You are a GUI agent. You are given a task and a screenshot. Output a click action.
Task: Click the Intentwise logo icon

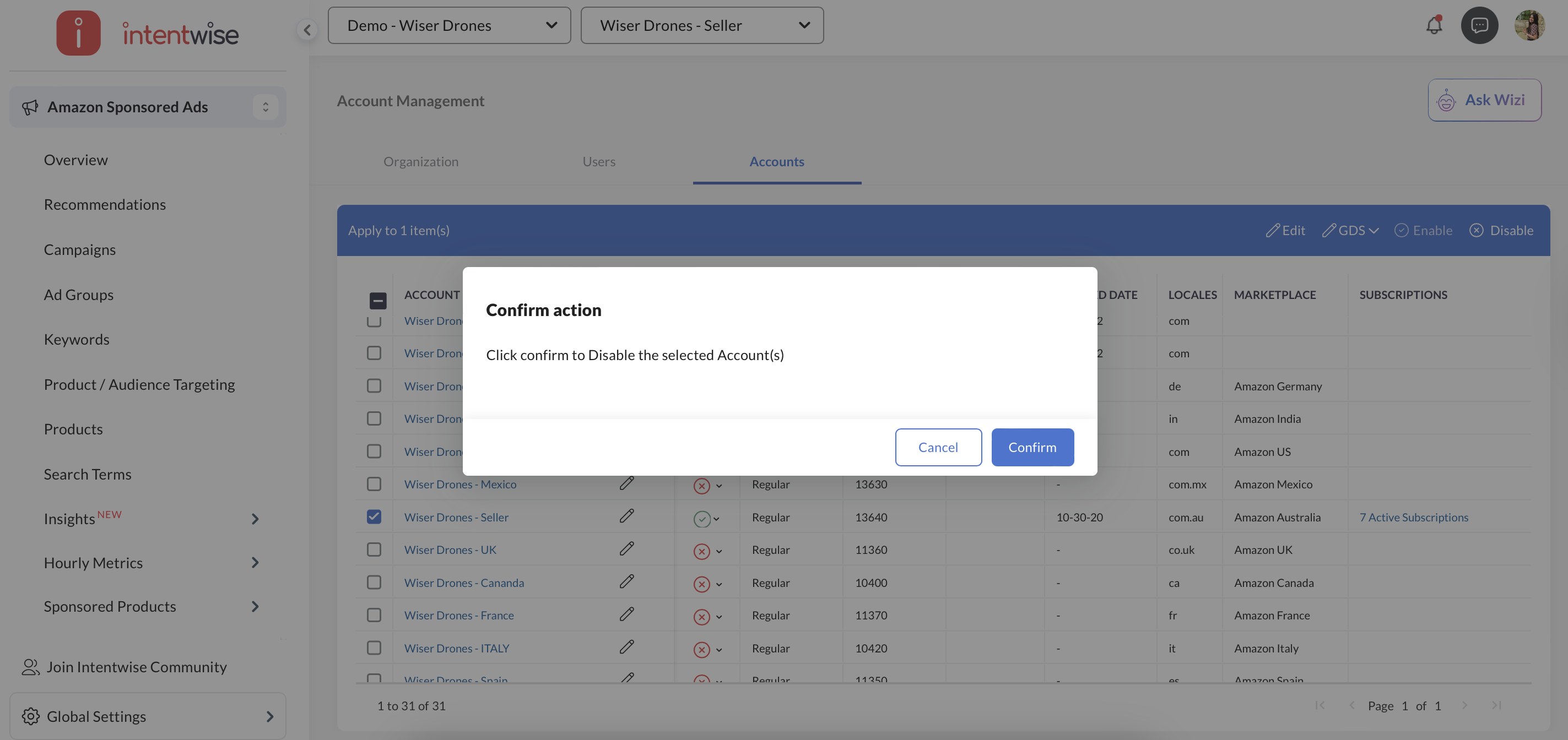(79, 33)
